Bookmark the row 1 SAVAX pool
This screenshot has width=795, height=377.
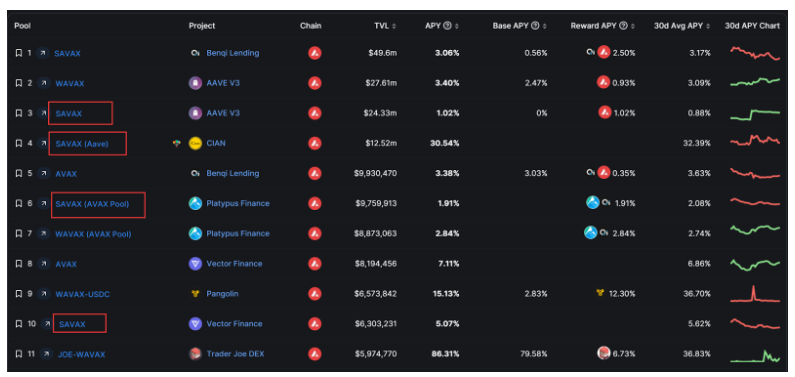pyautogui.click(x=19, y=53)
